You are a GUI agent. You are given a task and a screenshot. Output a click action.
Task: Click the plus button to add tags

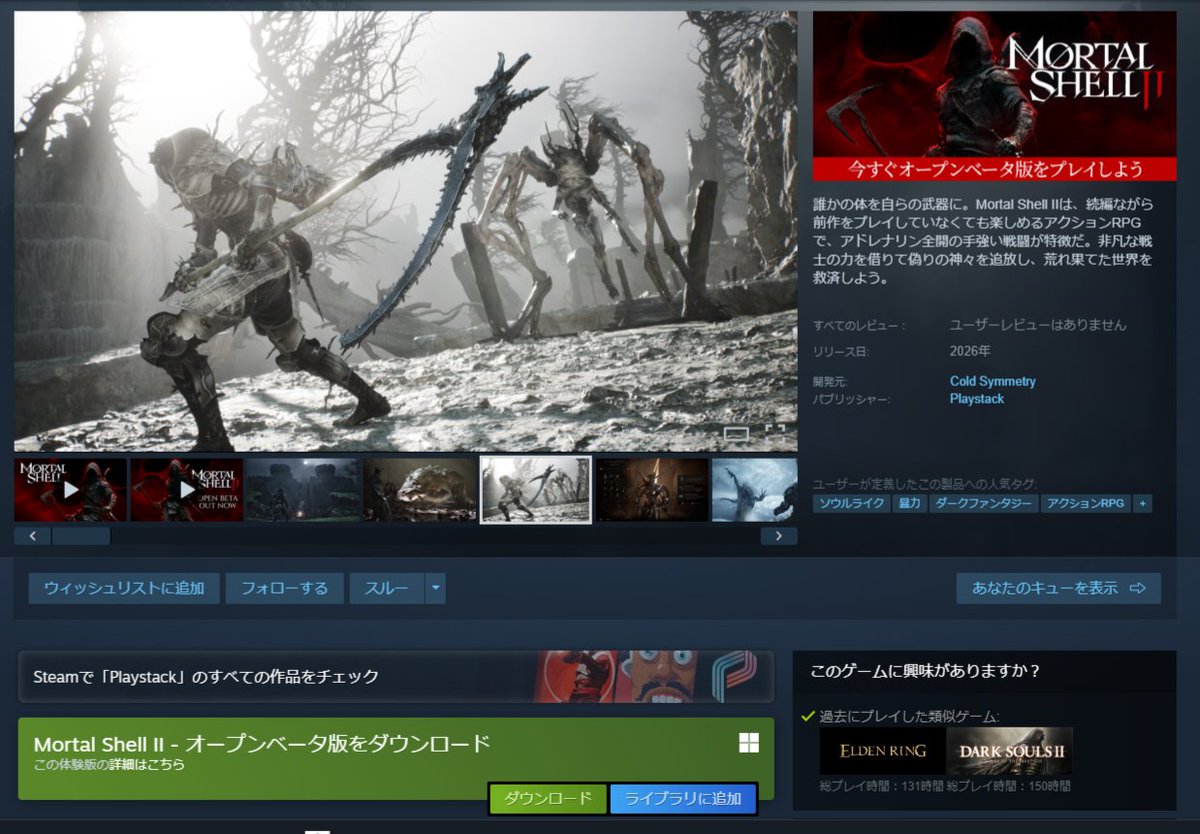(1142, 504)
